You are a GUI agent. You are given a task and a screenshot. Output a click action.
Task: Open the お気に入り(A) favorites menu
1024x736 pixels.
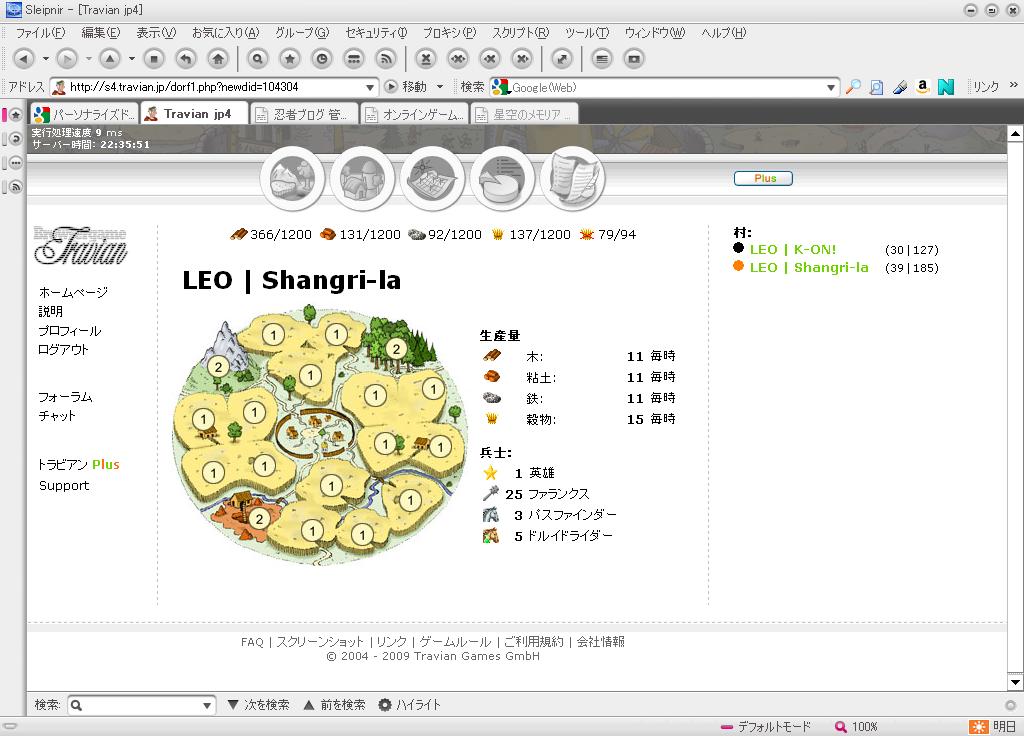225,33
